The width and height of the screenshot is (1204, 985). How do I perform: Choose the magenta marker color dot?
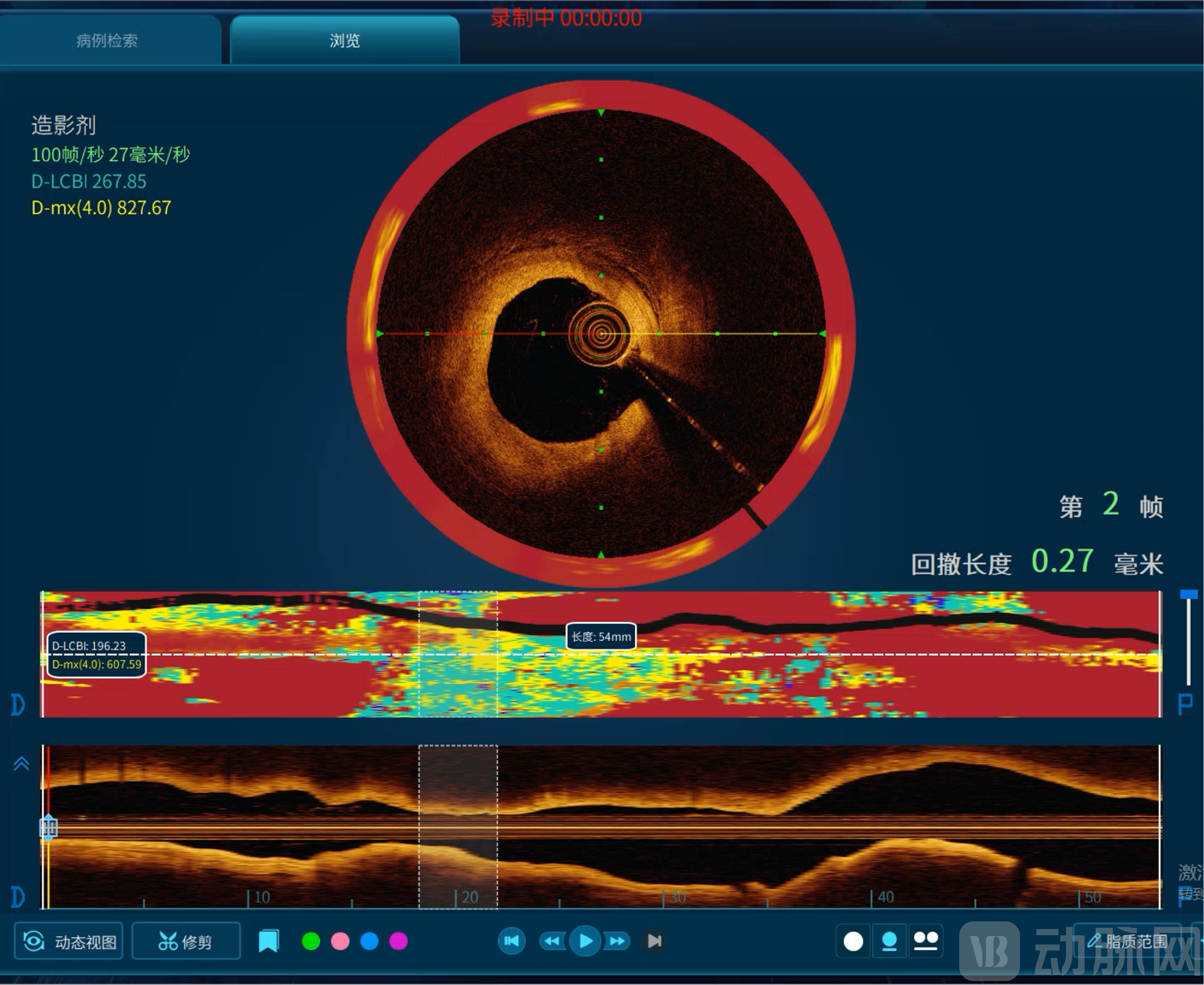pos(399,941)
